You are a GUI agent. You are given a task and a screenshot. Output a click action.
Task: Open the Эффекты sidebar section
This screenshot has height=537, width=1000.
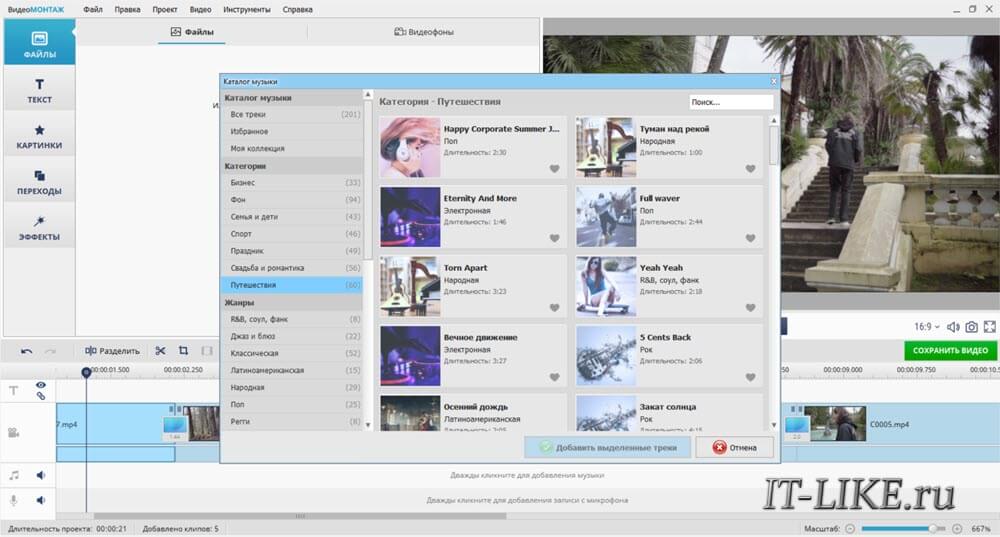[39, 228]
